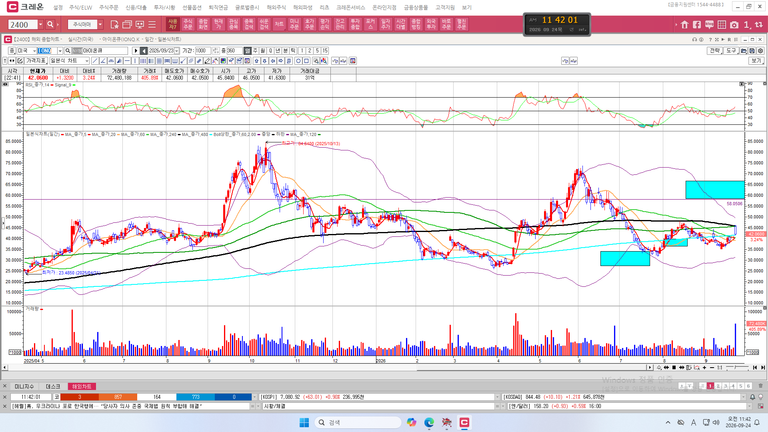Screen dimensions: 768x432
Task: Click the open chart folder icon
Action: tap(744, 50)
